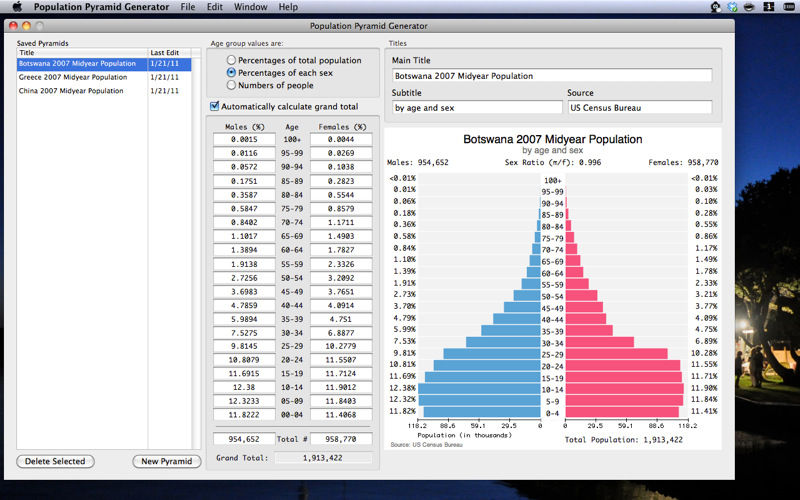Click the coffee cup menu bar icon
Viewport: 800px width, 500px height.
(x=749, y=7)
